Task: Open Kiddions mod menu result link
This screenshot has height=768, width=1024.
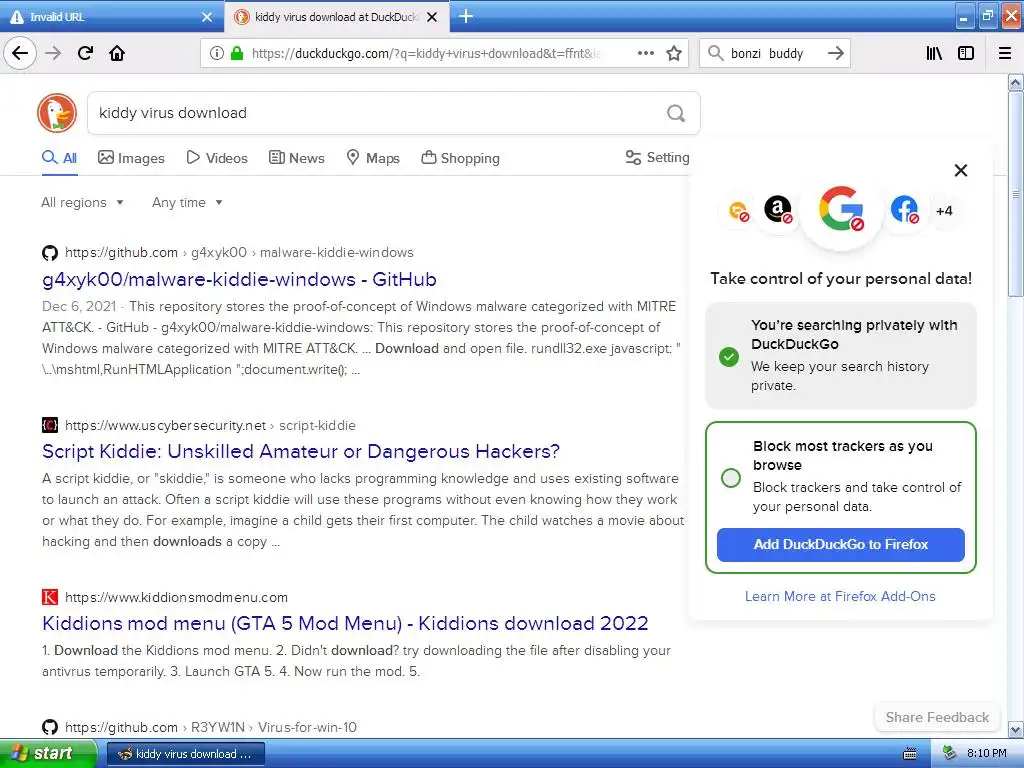Action: point(345,623)
